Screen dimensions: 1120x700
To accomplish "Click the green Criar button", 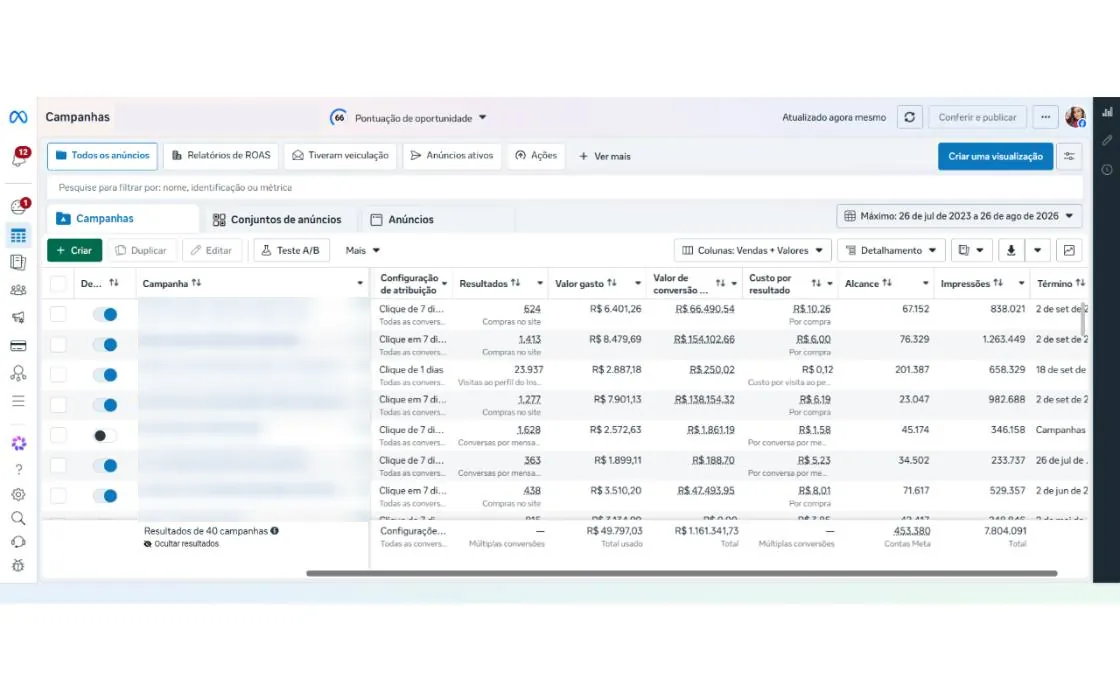I will (x=74, y=250).
